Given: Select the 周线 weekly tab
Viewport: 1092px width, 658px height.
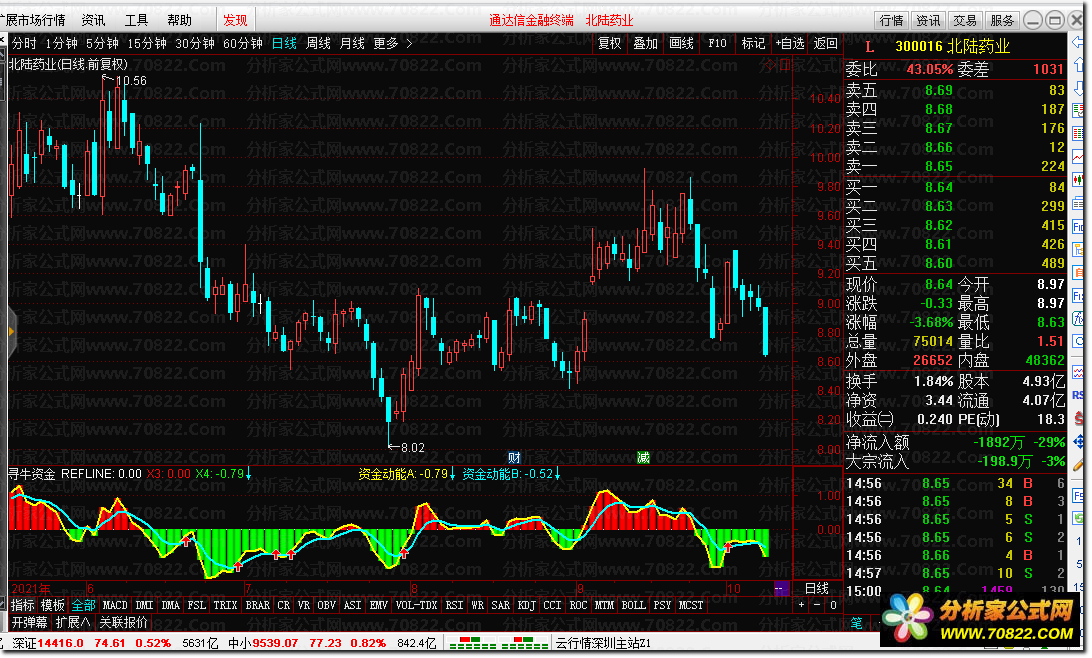Looking at the screenshot, I should coord(318,43).
